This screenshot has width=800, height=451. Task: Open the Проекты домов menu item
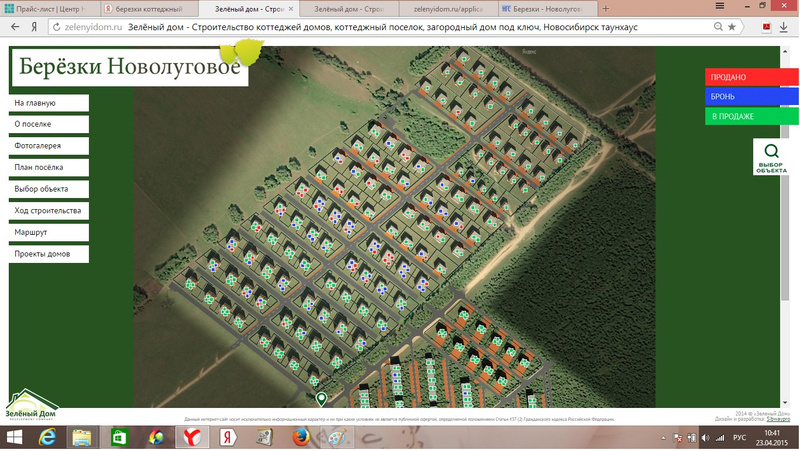click(49, 254)
